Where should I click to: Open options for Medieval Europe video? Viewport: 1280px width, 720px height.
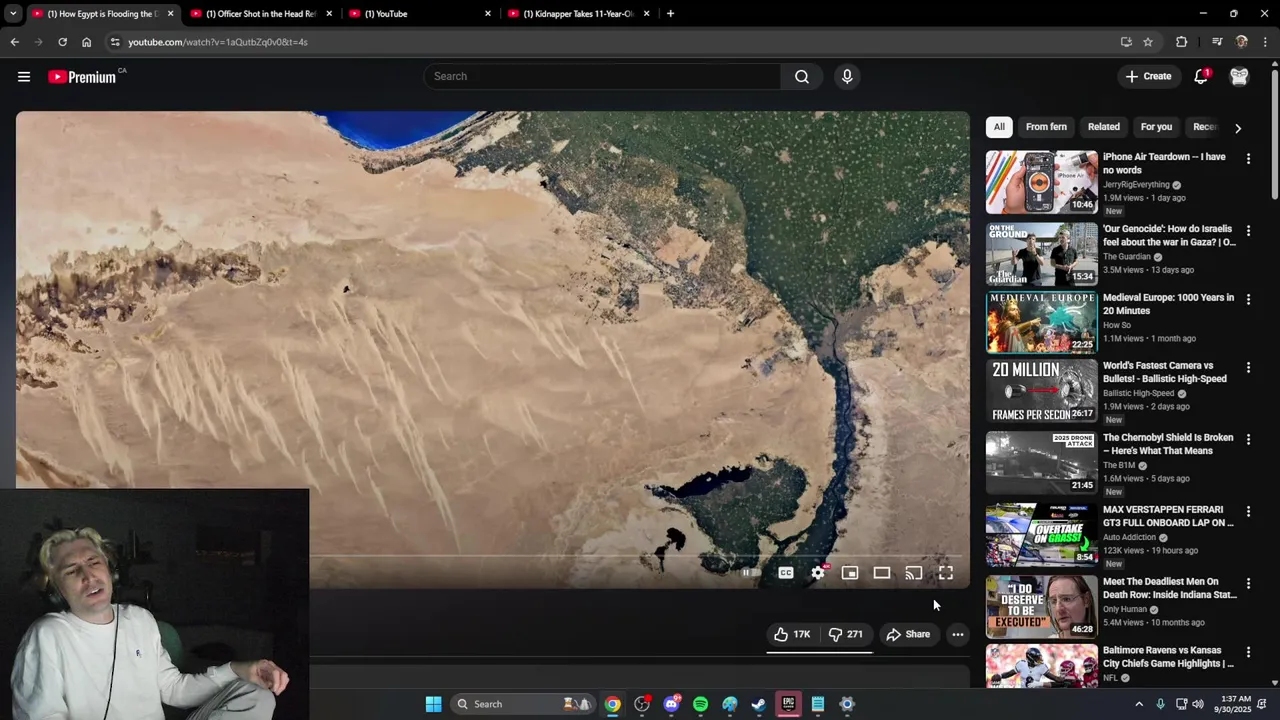tap(1248, 299)
